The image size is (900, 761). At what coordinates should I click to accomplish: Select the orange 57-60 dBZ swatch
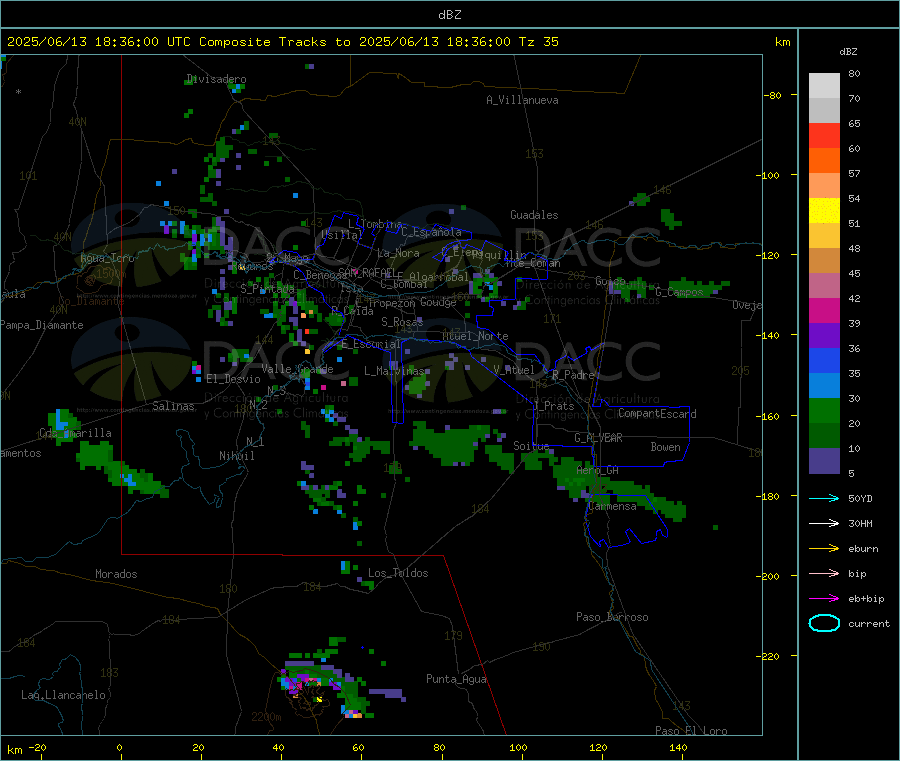point(824,161)
